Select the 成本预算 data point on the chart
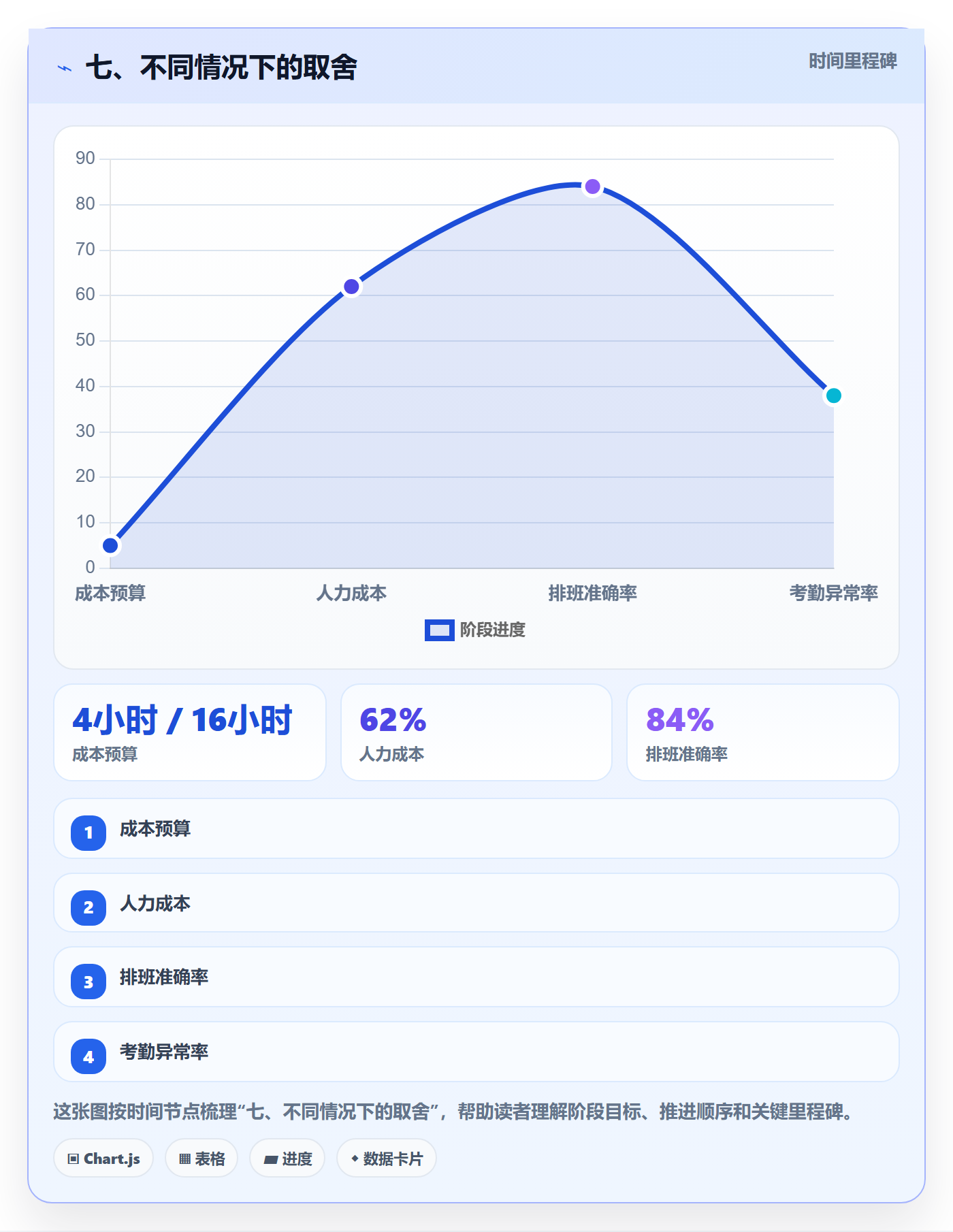 [110, 545]
